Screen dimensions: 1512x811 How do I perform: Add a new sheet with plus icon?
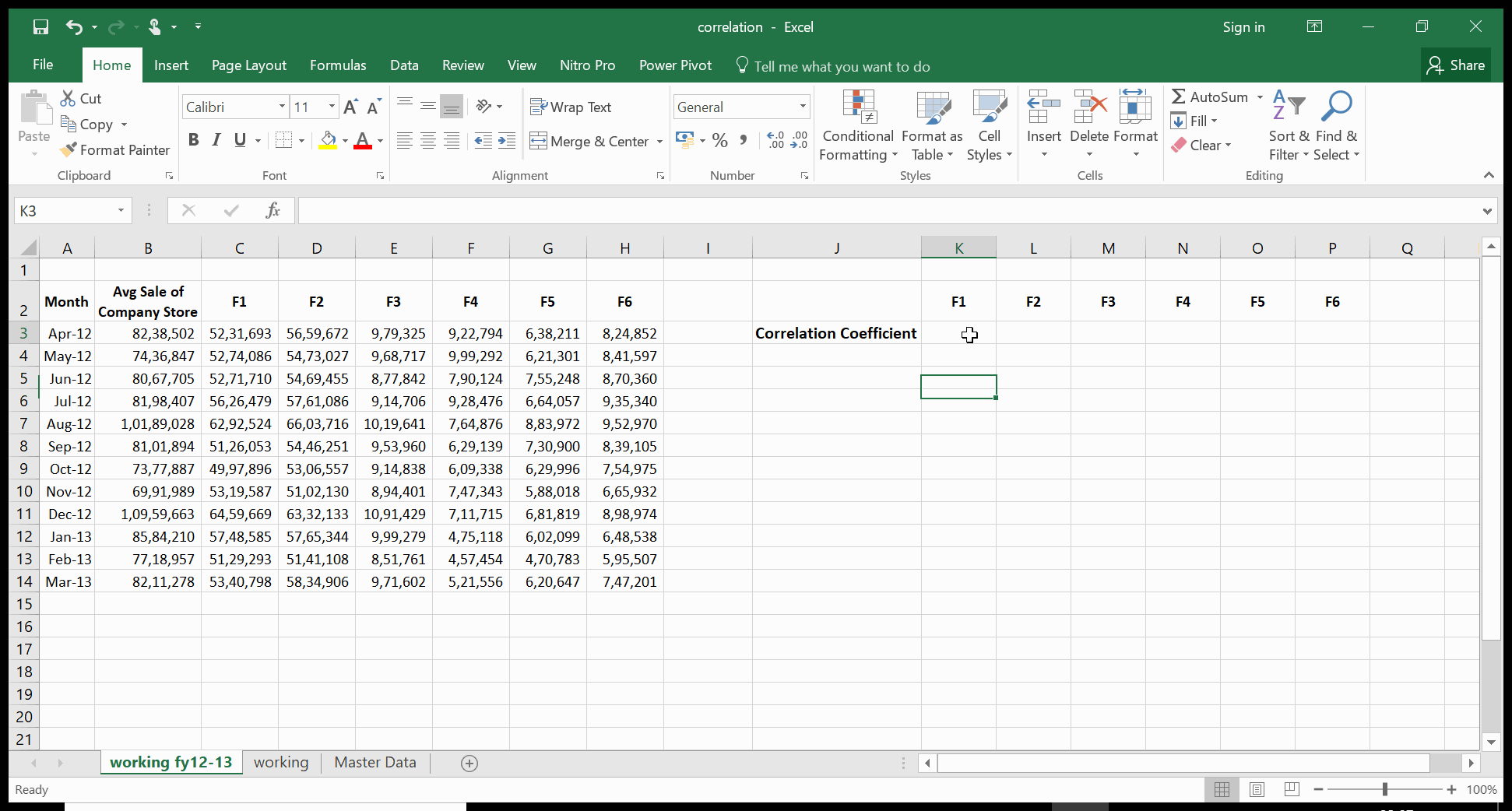(469, 764)
